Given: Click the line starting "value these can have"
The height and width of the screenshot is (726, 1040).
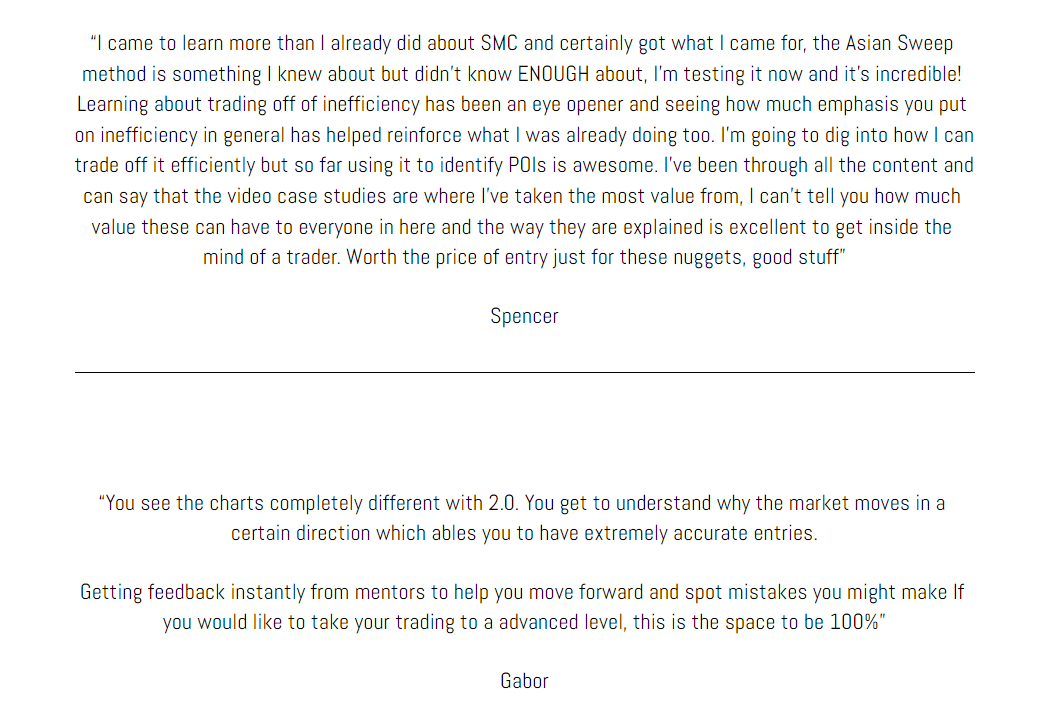Looking at the screenshot, I should tap(521, 227).
